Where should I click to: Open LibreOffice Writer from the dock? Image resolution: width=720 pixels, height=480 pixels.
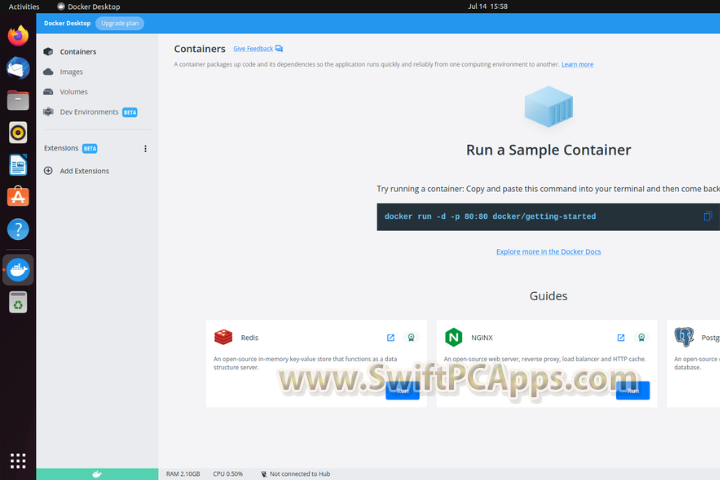[18, 164]
